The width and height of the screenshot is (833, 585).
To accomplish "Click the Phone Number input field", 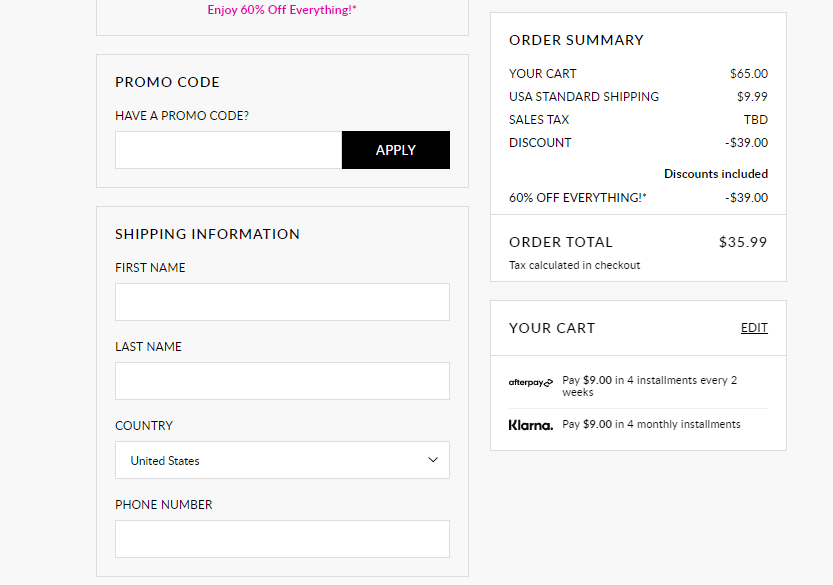I will pos(282,539).
